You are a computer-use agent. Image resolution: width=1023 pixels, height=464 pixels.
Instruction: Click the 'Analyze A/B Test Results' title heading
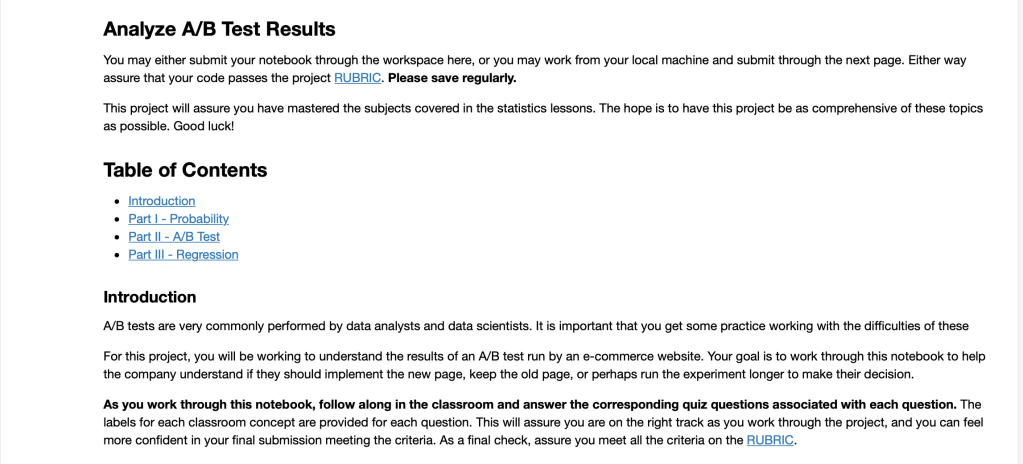219,29
